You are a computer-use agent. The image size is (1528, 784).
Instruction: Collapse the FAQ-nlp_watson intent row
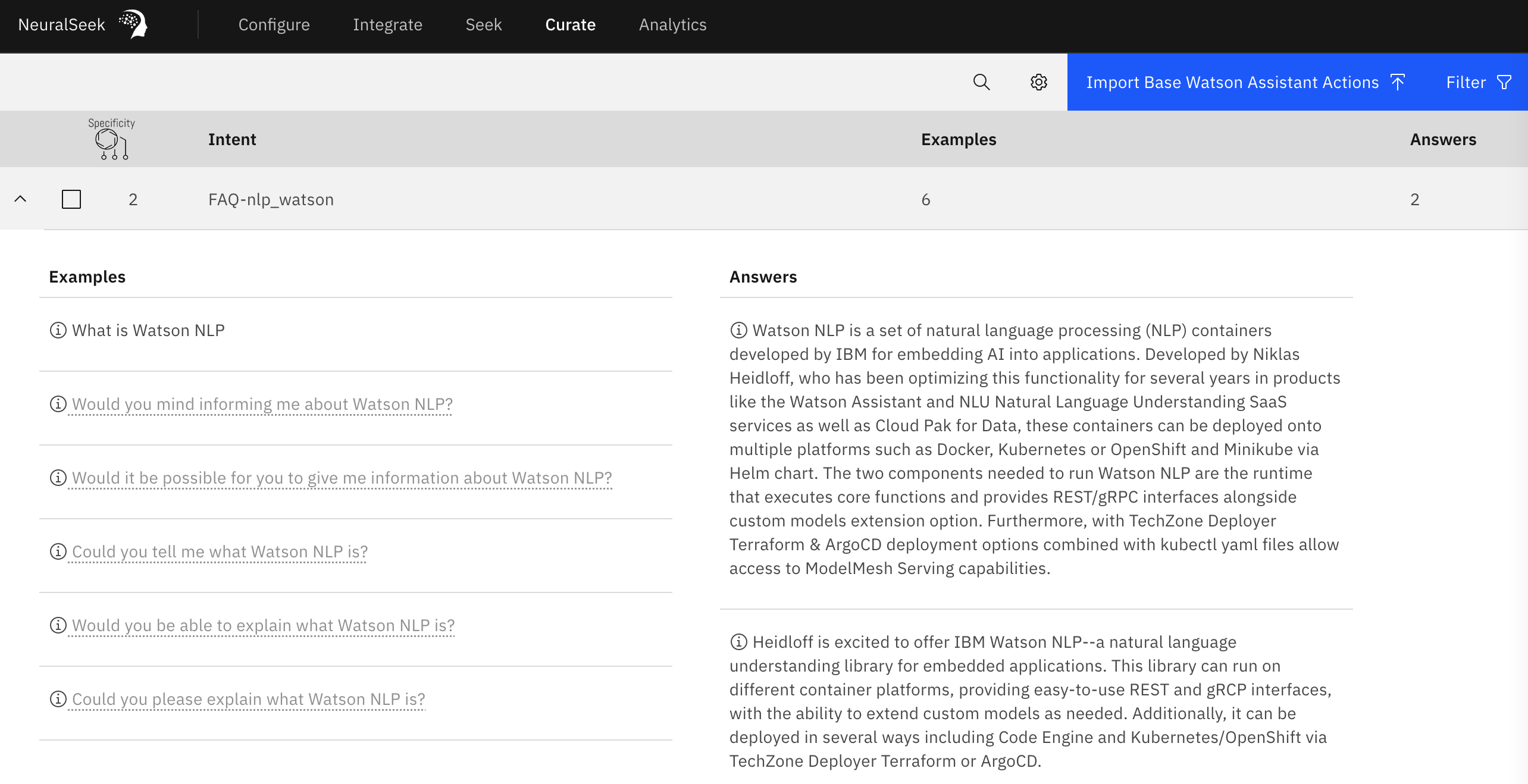click(20, 199)
